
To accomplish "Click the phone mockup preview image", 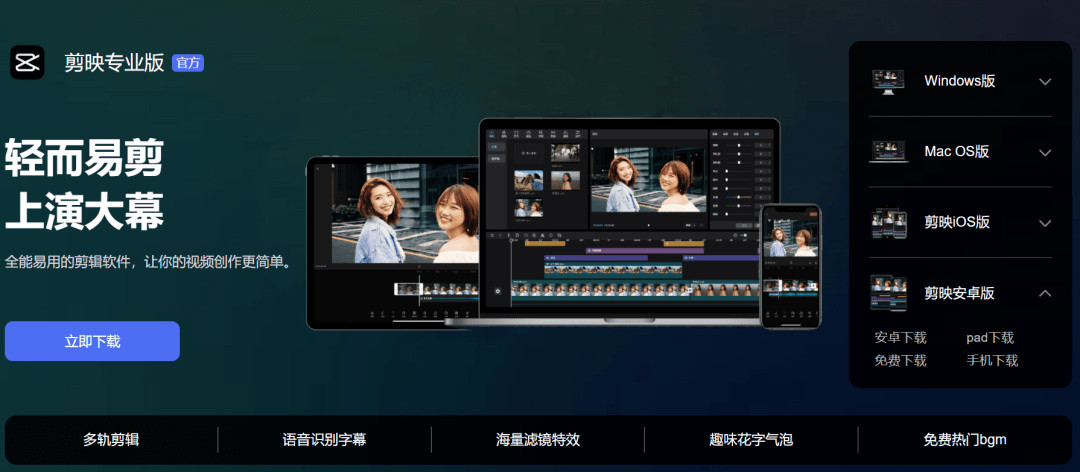I will (x=791, y=266).
